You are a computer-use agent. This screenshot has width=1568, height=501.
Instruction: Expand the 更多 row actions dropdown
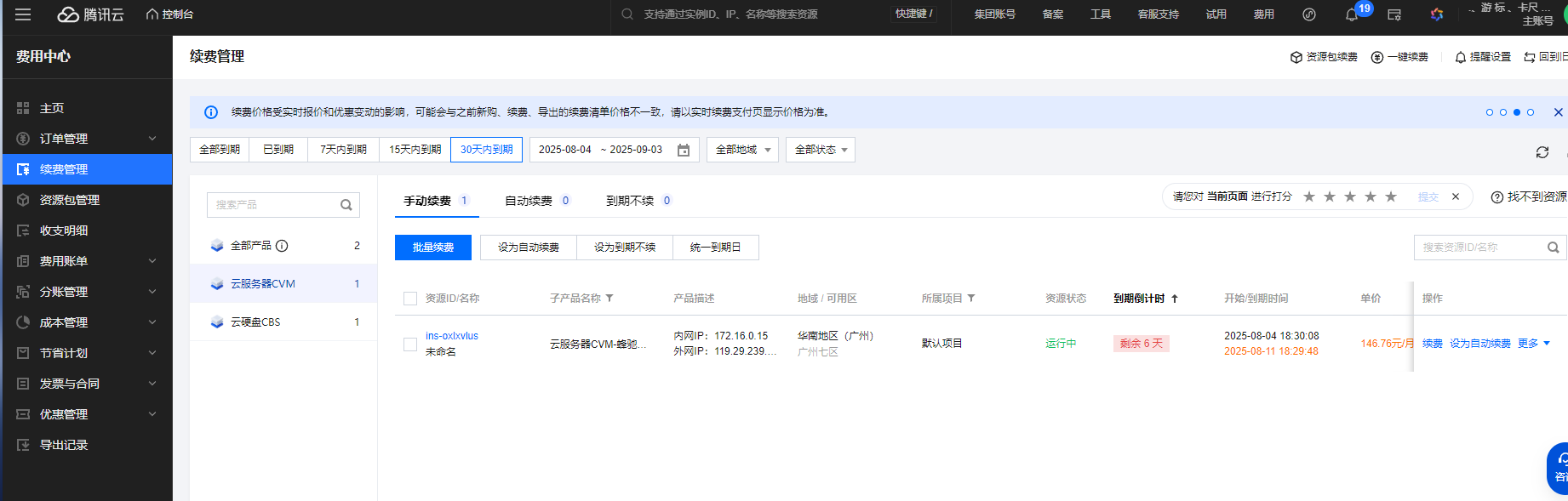[1534, 344]
